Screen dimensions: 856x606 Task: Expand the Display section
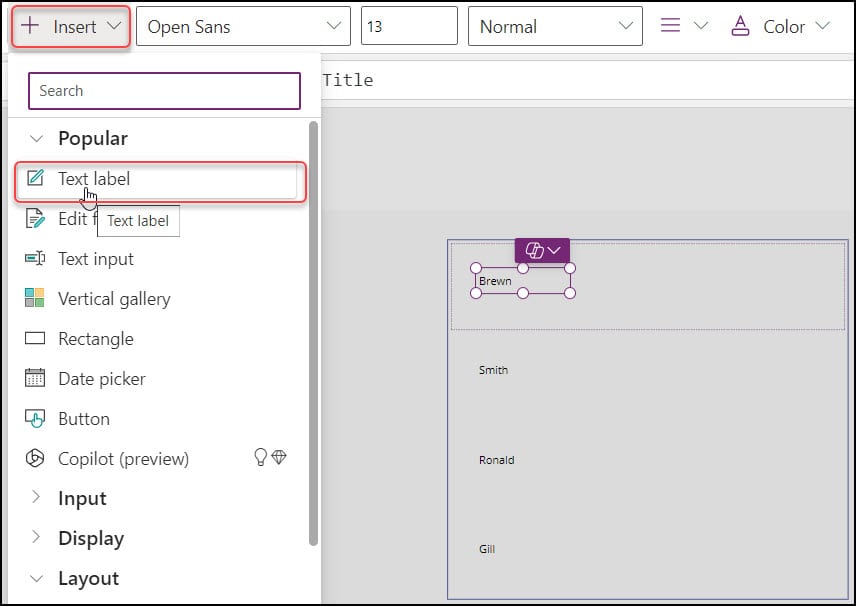pyautogui.click(x=36, y=537)
